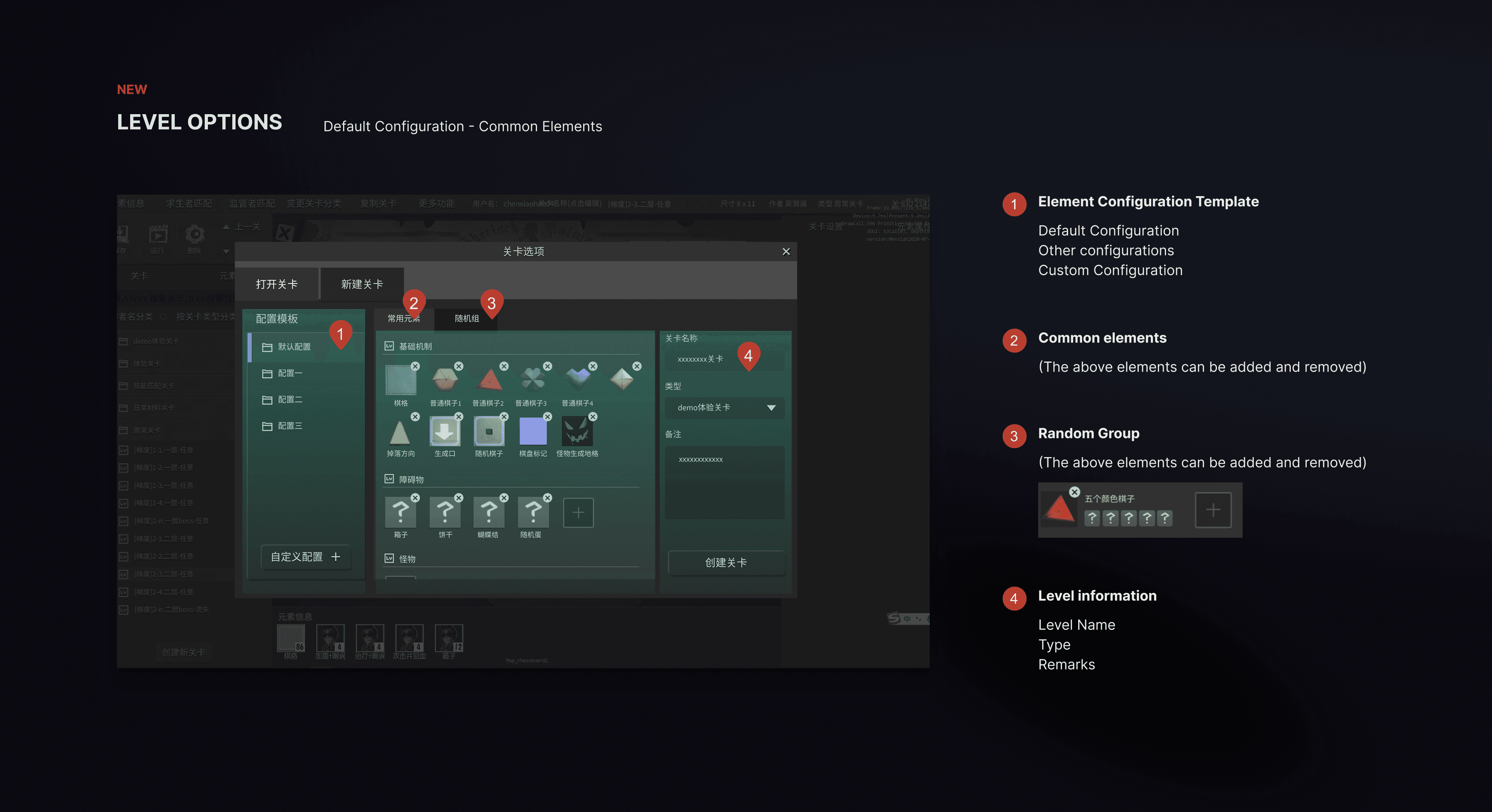Image resolution: width=1492 pixels, height=812 pixels.
Task: Click the down arrow below 上一关
Action: tap(227, 252)
